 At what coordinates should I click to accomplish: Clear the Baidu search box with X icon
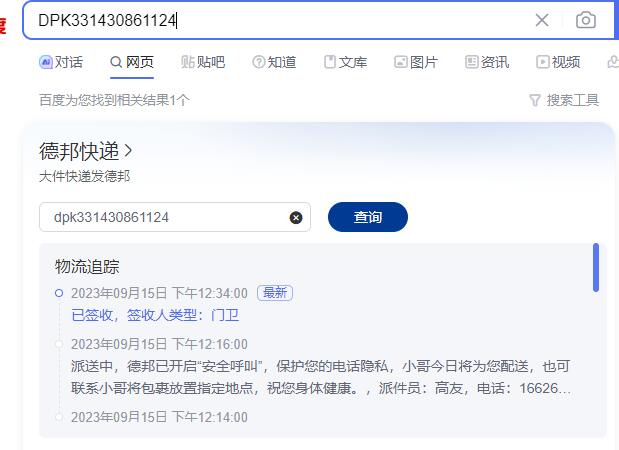[x=542, y=20]
